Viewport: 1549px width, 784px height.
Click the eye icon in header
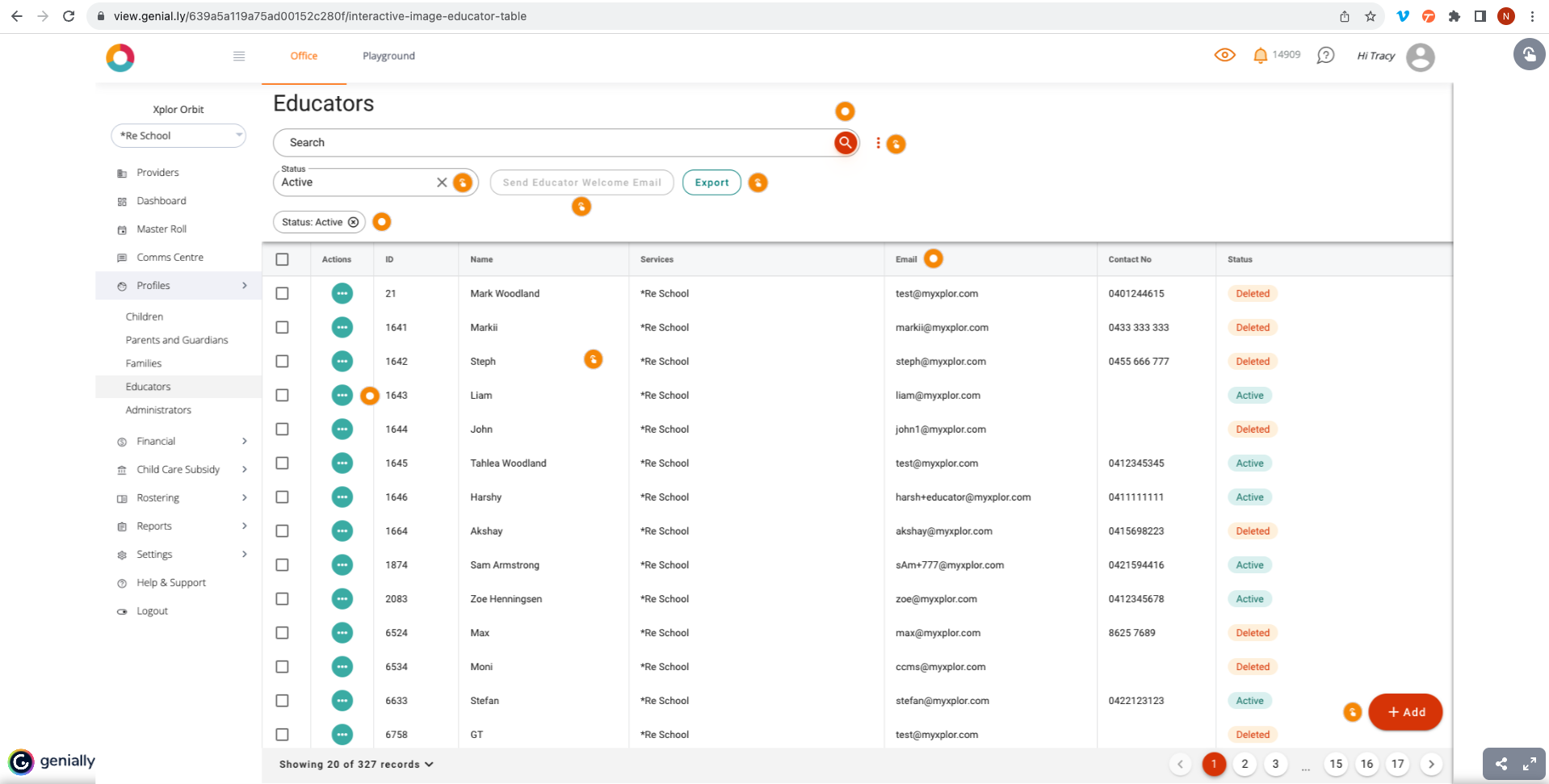pyautogui.click(x=1224, y=56)
